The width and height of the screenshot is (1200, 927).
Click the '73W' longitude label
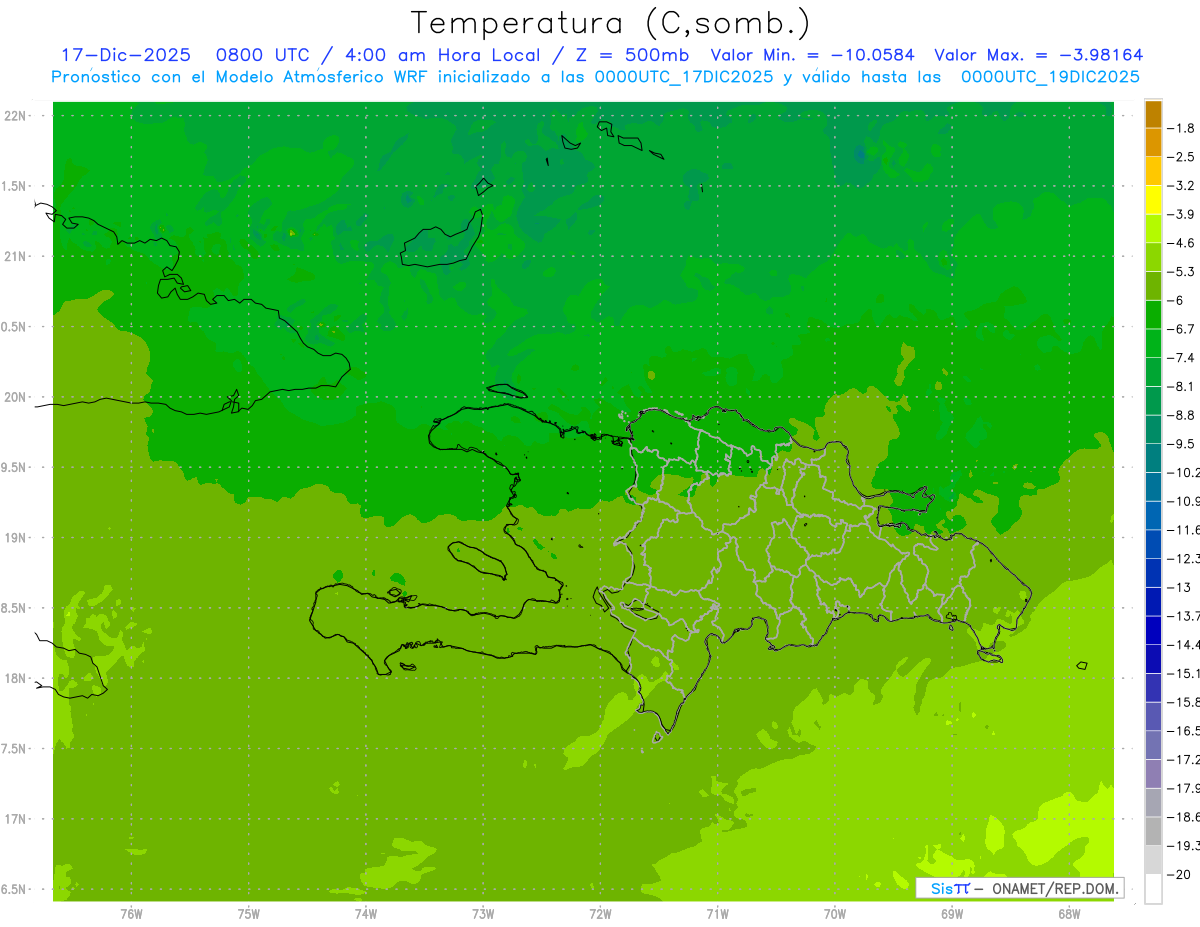pyautogui.click(x=483, y=913)
